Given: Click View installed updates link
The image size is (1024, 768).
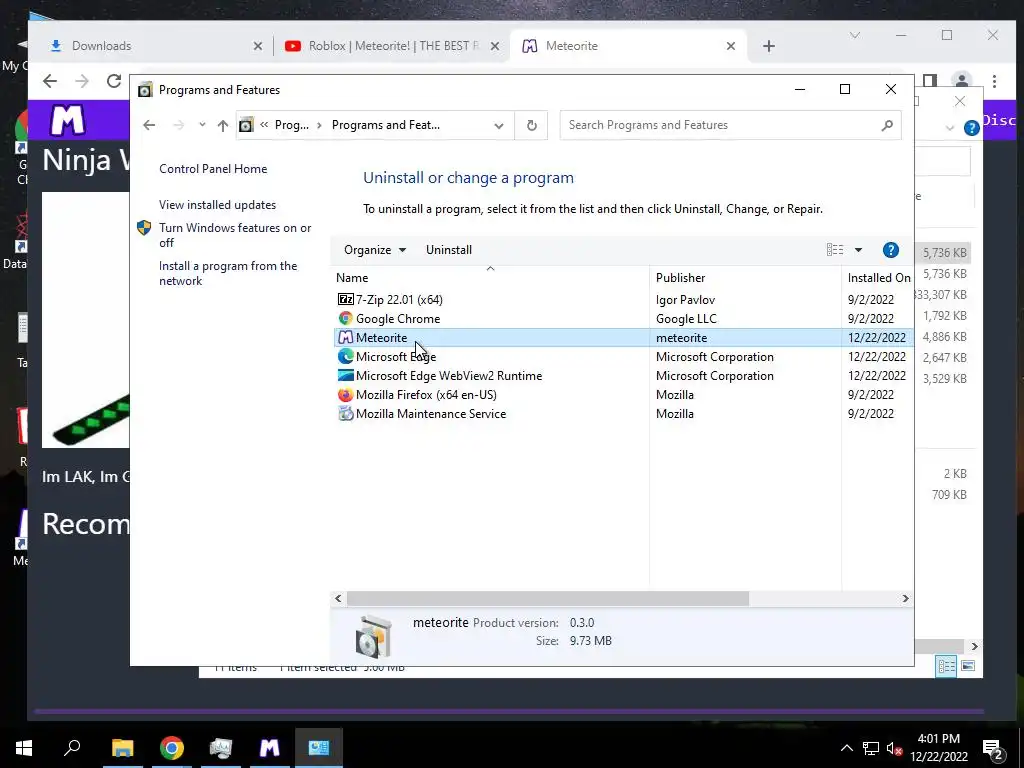Looking at the screenshot, I should click(x=217, y=204).
